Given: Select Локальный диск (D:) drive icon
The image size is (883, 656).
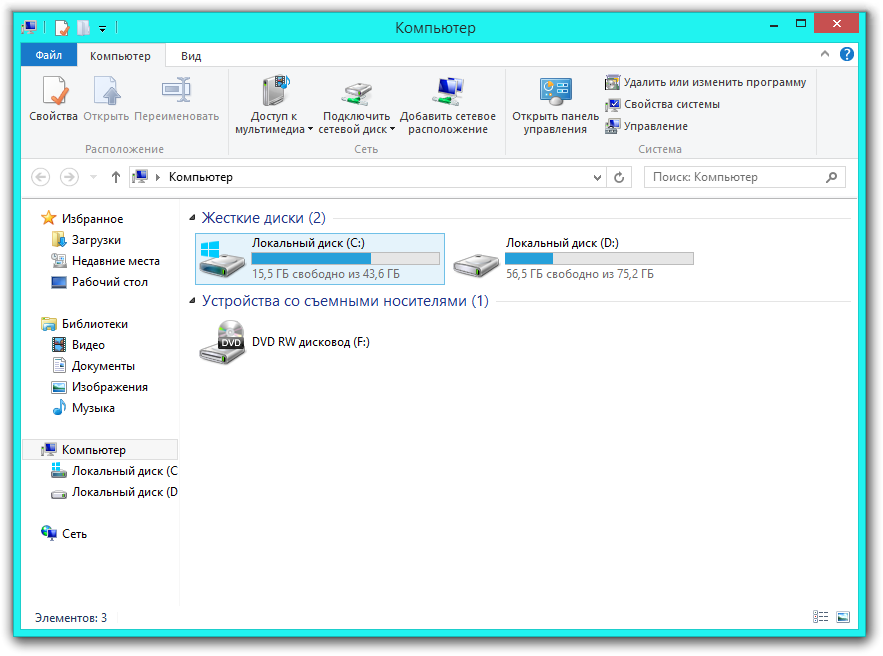Looking at the screenshot, I should [x=476, y=265].
